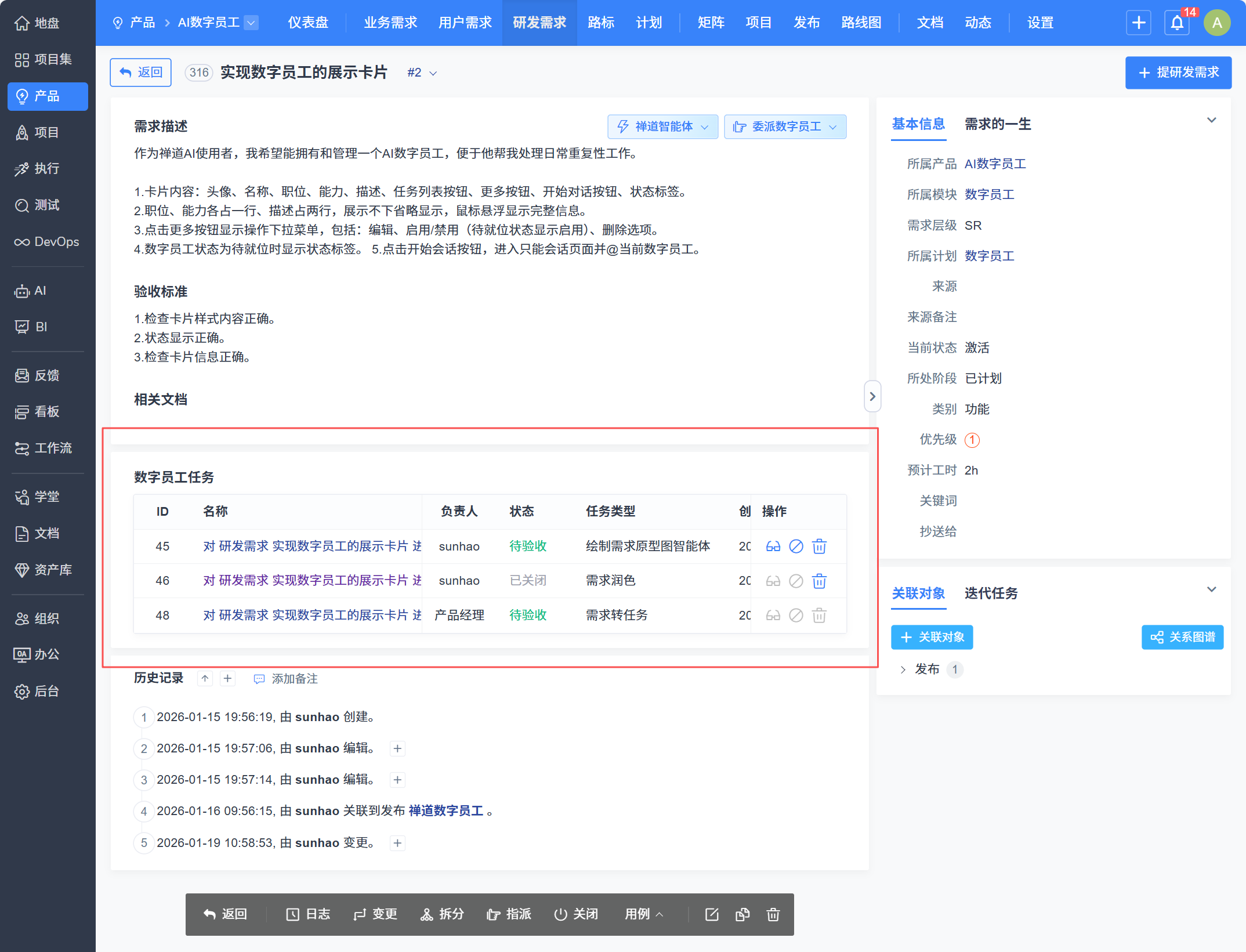Click delete trash icon for task 45
This screenshot has width=1246, height=952.
click(x=819, y=546)
